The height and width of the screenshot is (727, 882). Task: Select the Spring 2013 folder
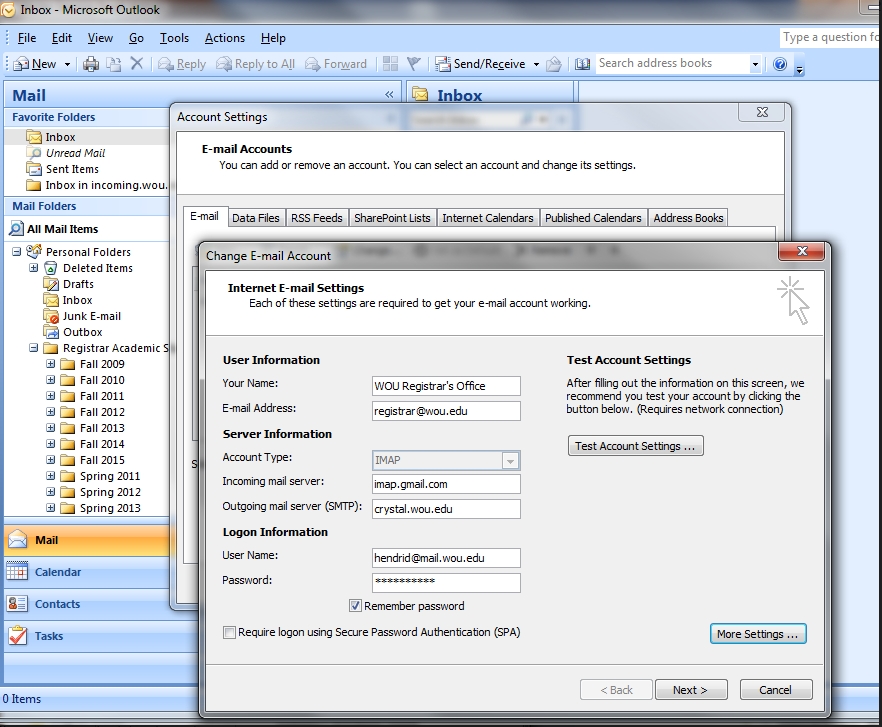pos(110,508)
